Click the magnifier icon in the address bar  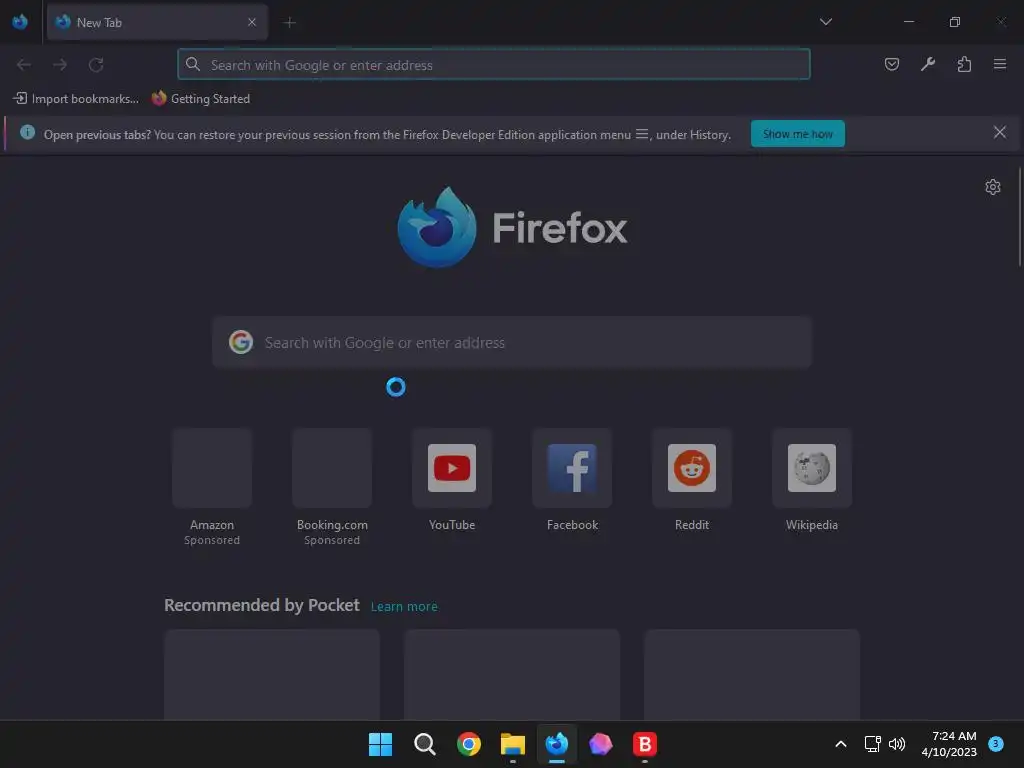pos(193,64)
